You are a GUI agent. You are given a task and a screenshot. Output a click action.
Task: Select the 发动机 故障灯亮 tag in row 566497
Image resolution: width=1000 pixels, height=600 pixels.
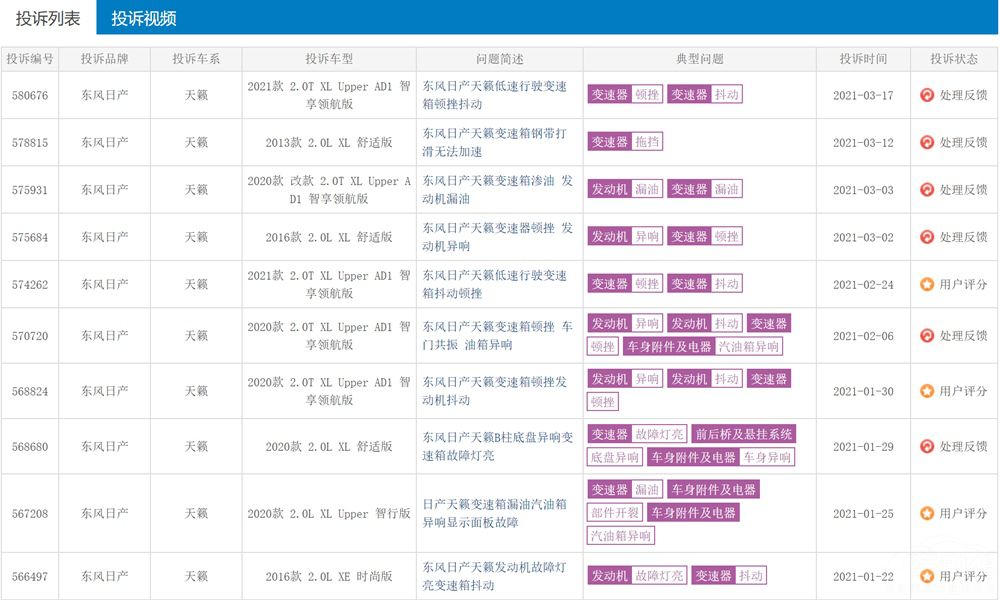click(637, 576)
